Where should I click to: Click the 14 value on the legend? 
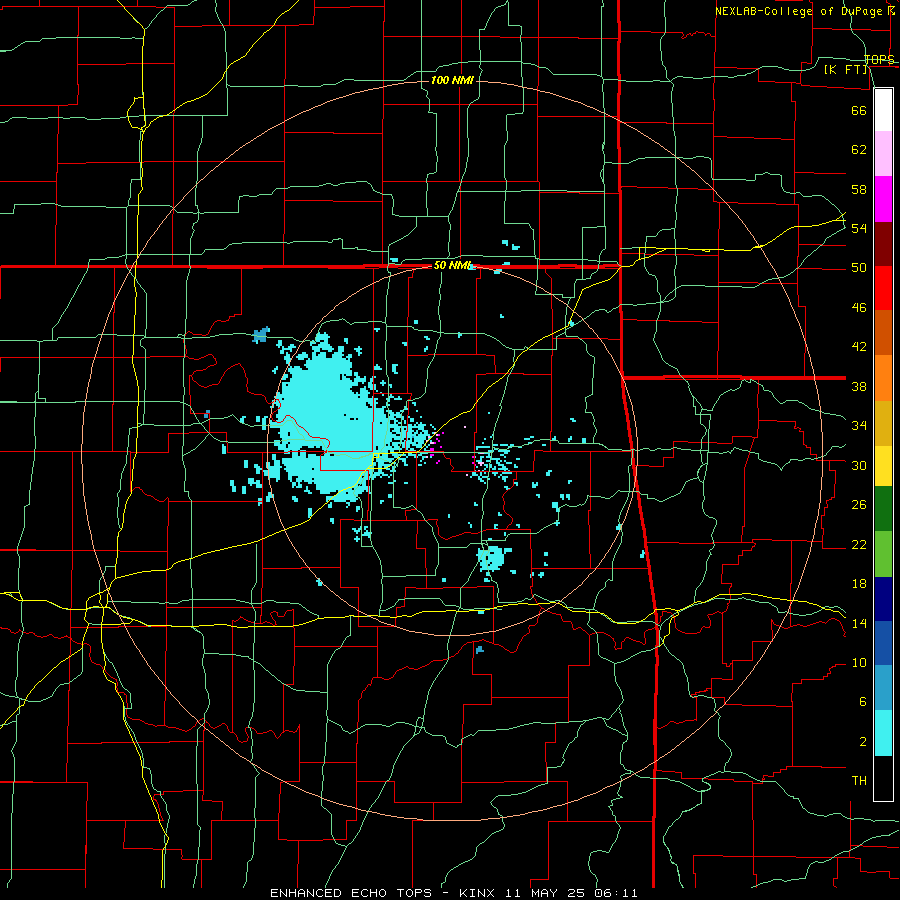pyautogui.click(x=859, y=623)
